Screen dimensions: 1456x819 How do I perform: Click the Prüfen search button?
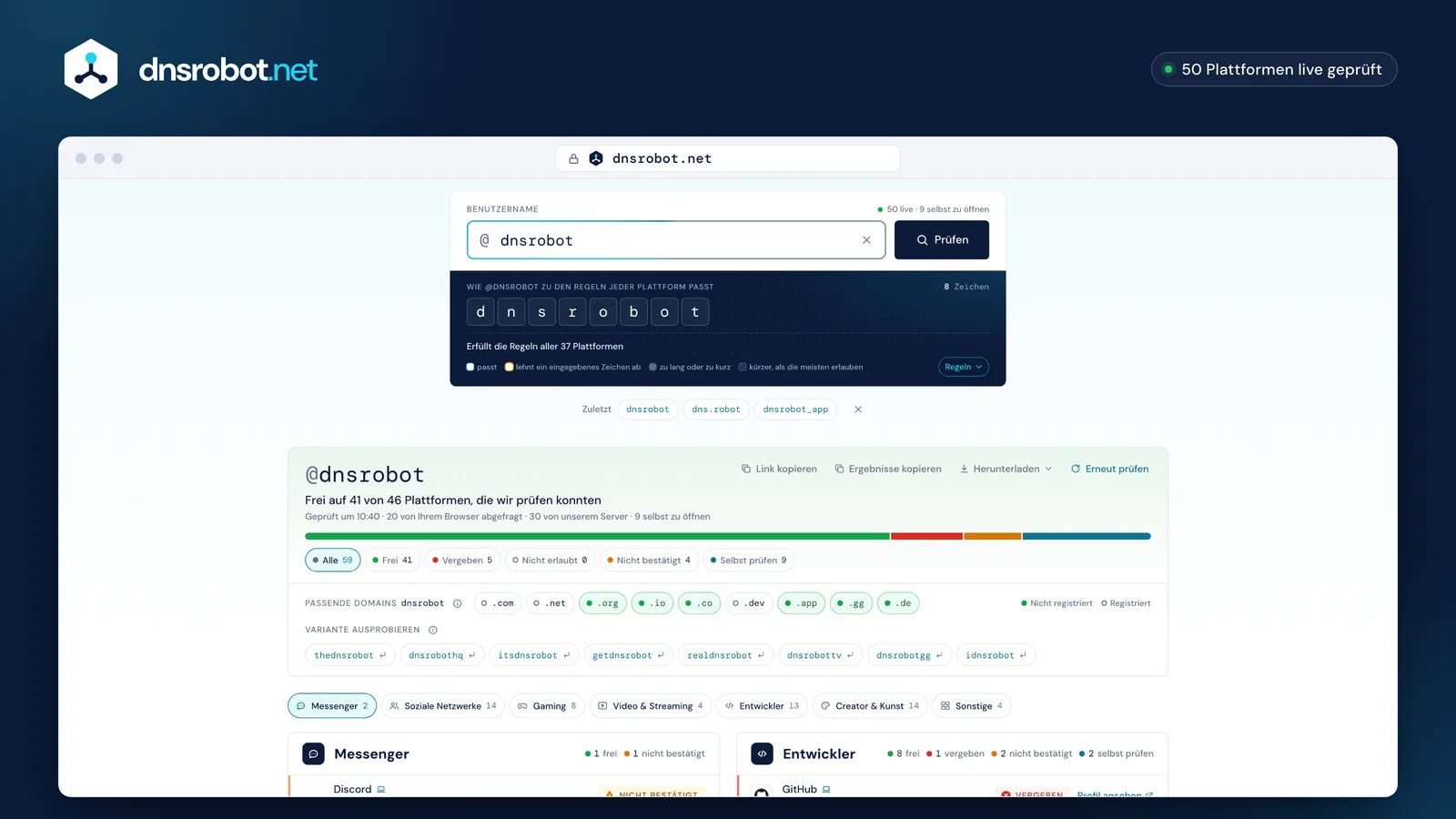coord(942,240)
